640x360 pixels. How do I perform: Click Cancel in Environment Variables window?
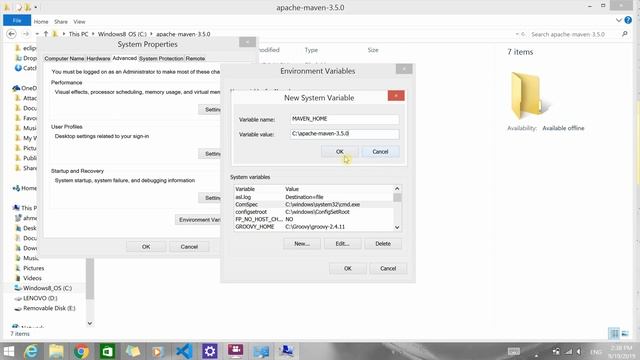click(x=388, y=268)
